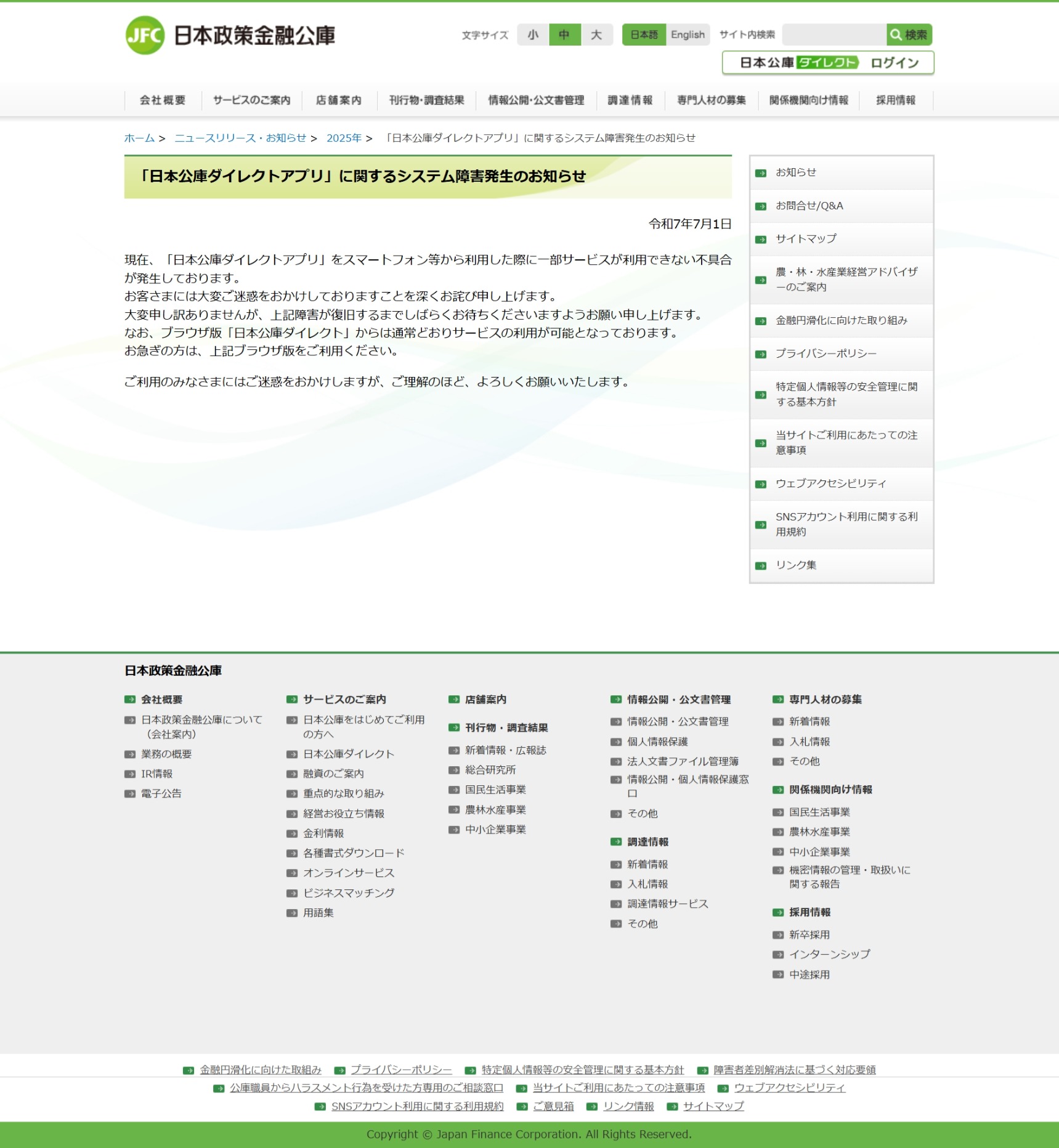Screen dimensions: 1059x1148
Task: Open footer link 法人文書ファイル管理簿
Action: (683, 761)
